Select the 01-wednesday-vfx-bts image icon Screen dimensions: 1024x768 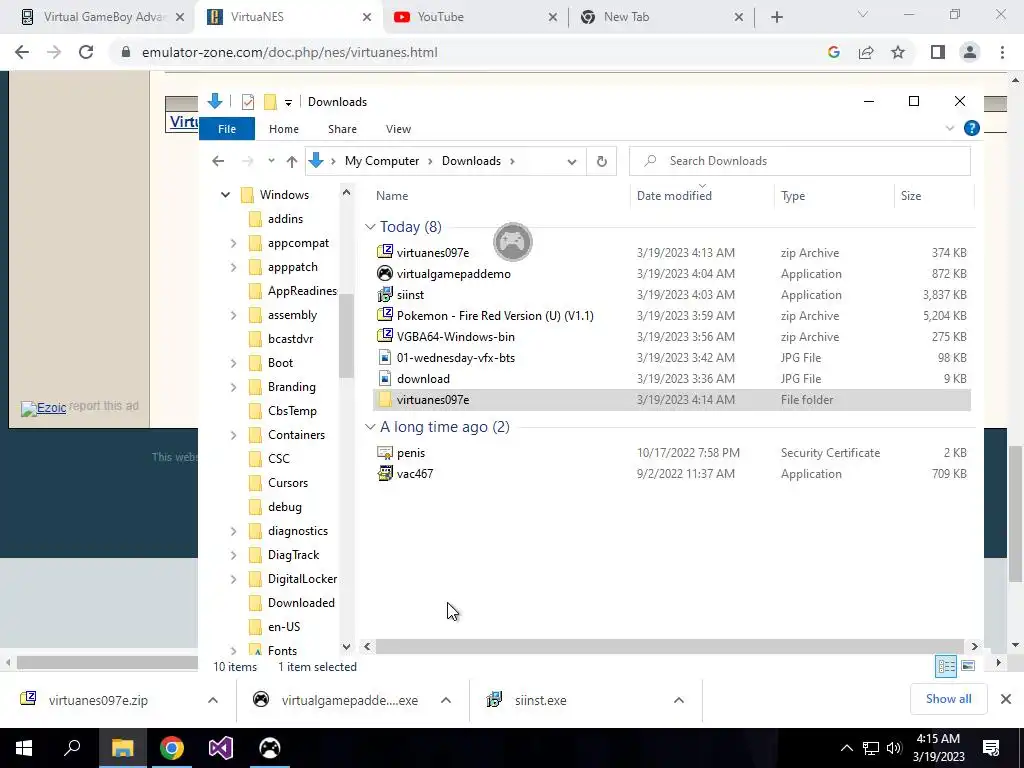(385, 357)
